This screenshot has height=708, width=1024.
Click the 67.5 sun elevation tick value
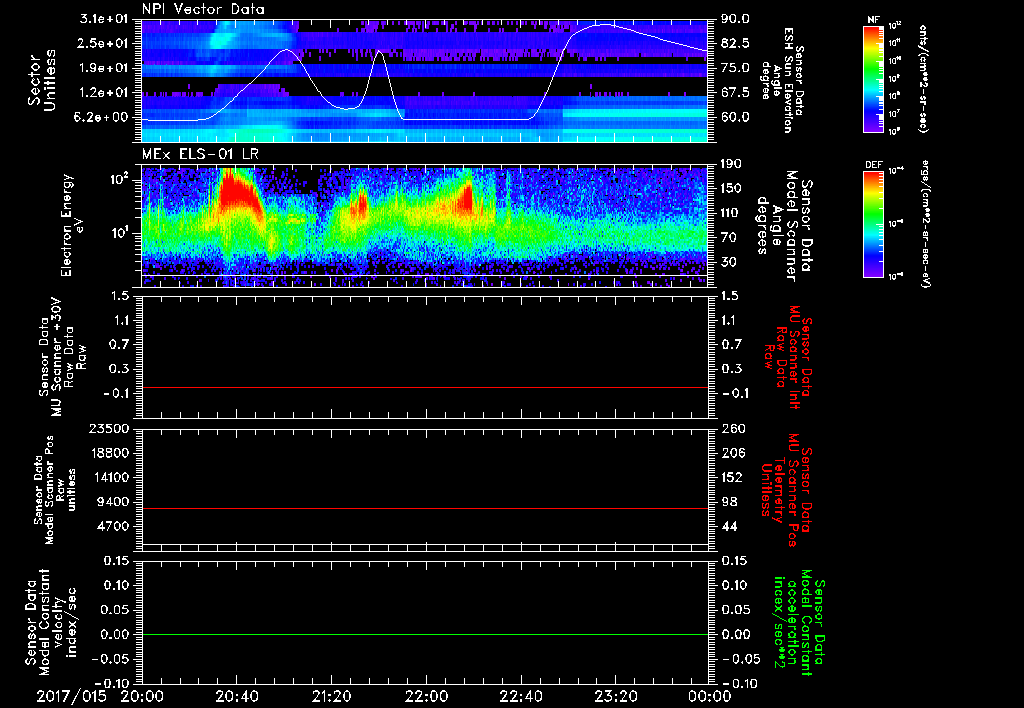point(735,93)
